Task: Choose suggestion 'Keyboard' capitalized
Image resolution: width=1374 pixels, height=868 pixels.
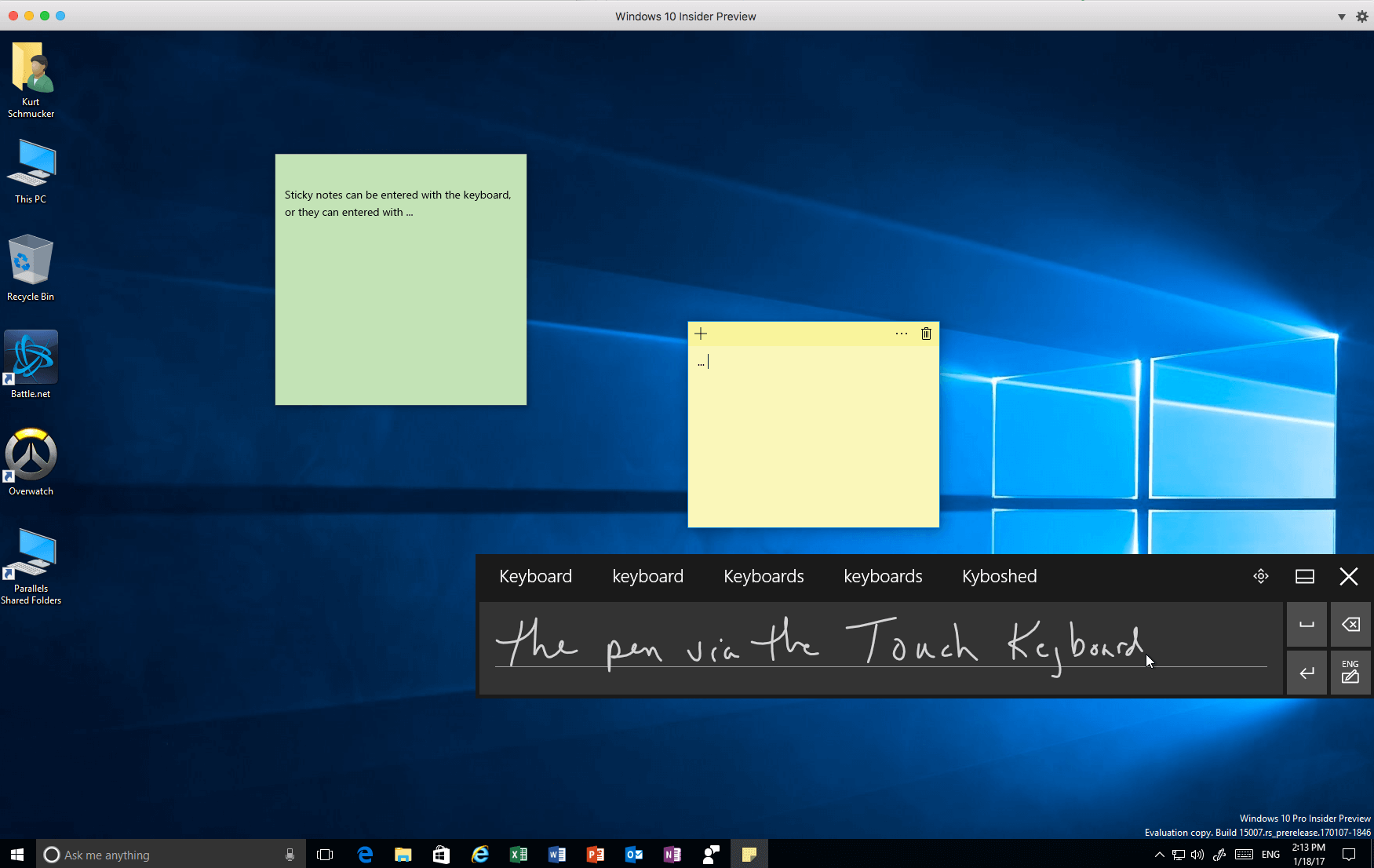Action: pos(535,576)
